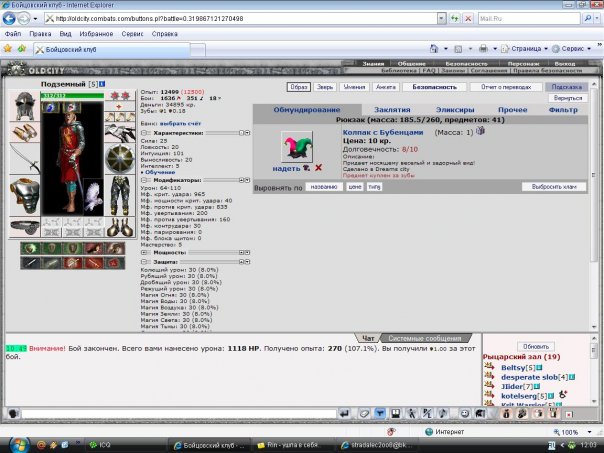Viewport: 604px width, 453px height.
Task: Open private chat icon beside Beltsy
Action: [489, 367]
